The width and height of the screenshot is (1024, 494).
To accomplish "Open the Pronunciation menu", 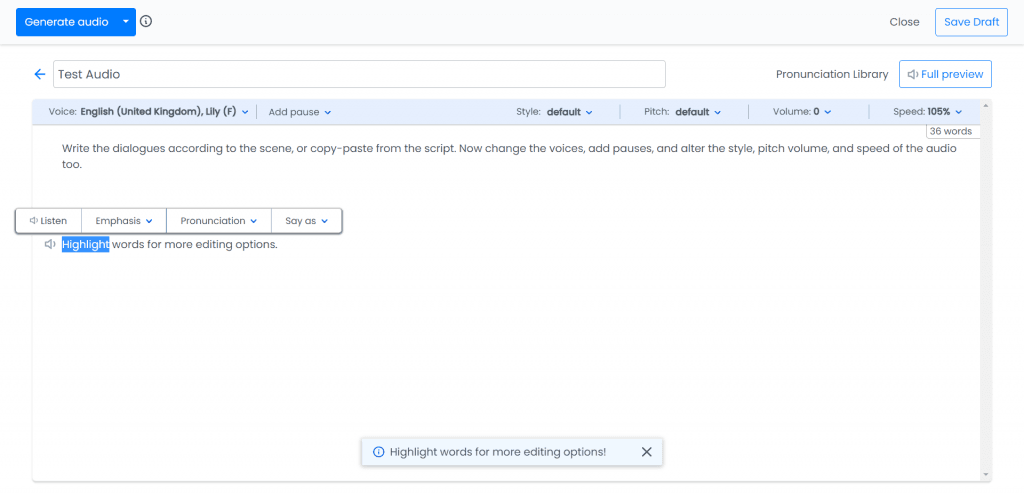I will pos(219,221).
